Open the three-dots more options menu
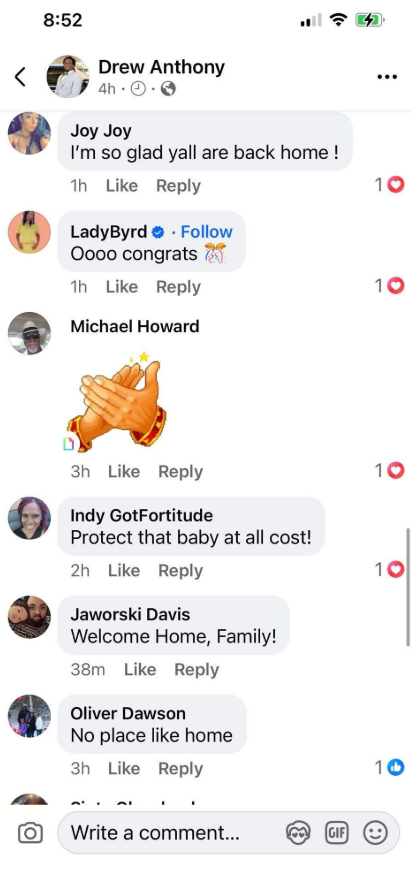411x877 pixels. point(387,77)
